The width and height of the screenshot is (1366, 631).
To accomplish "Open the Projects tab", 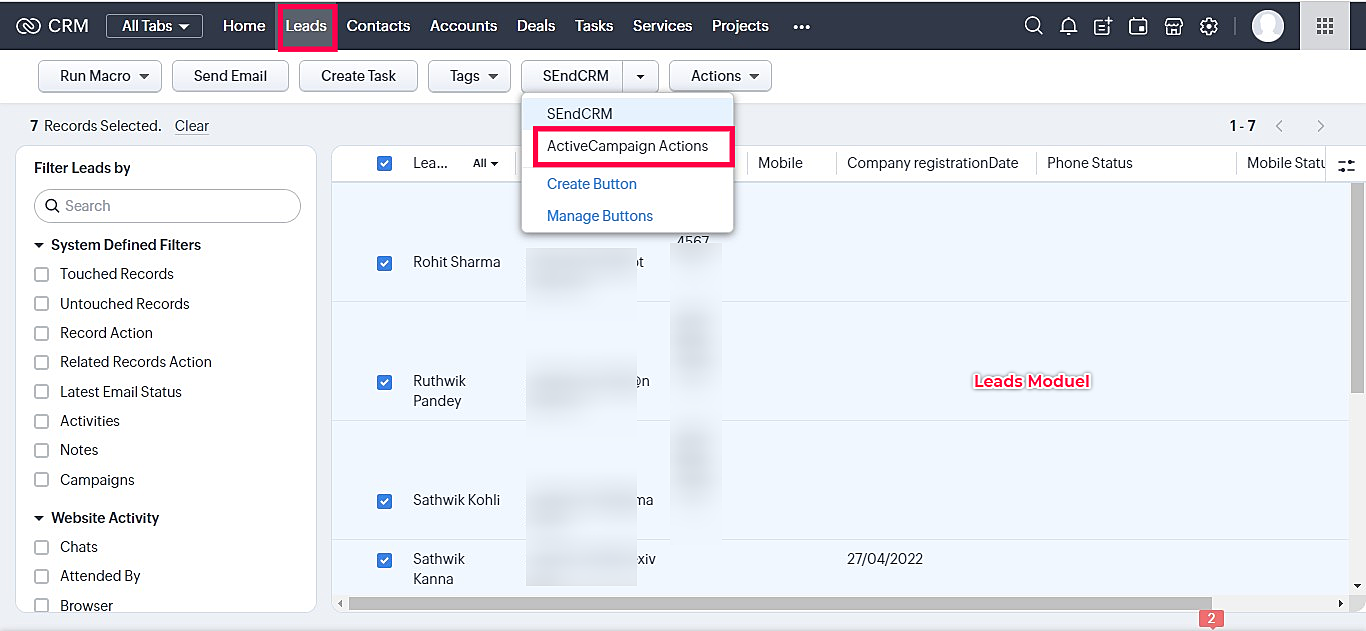I will click(740, 26).
